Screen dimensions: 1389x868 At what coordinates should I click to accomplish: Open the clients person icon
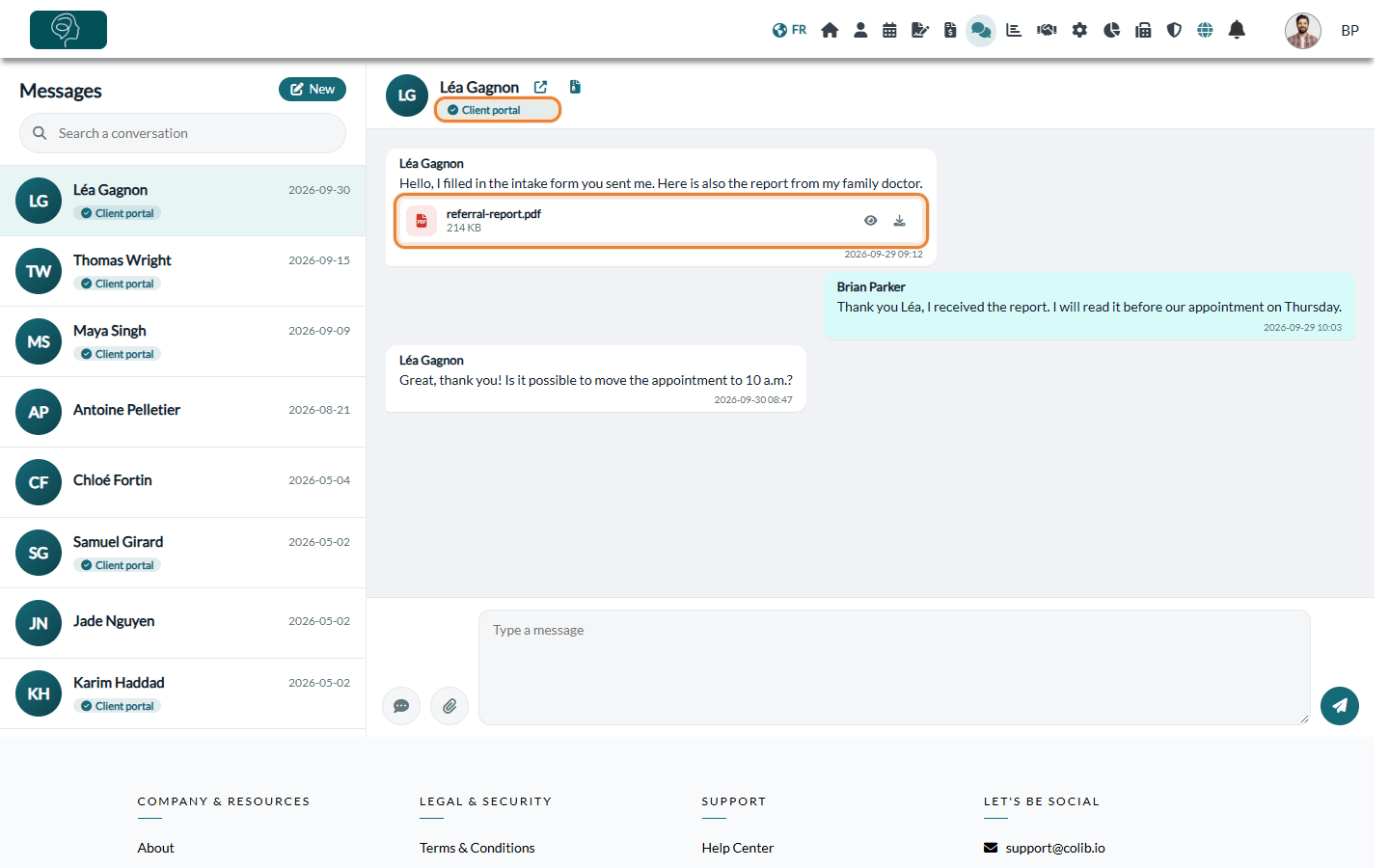coord(860,30)
